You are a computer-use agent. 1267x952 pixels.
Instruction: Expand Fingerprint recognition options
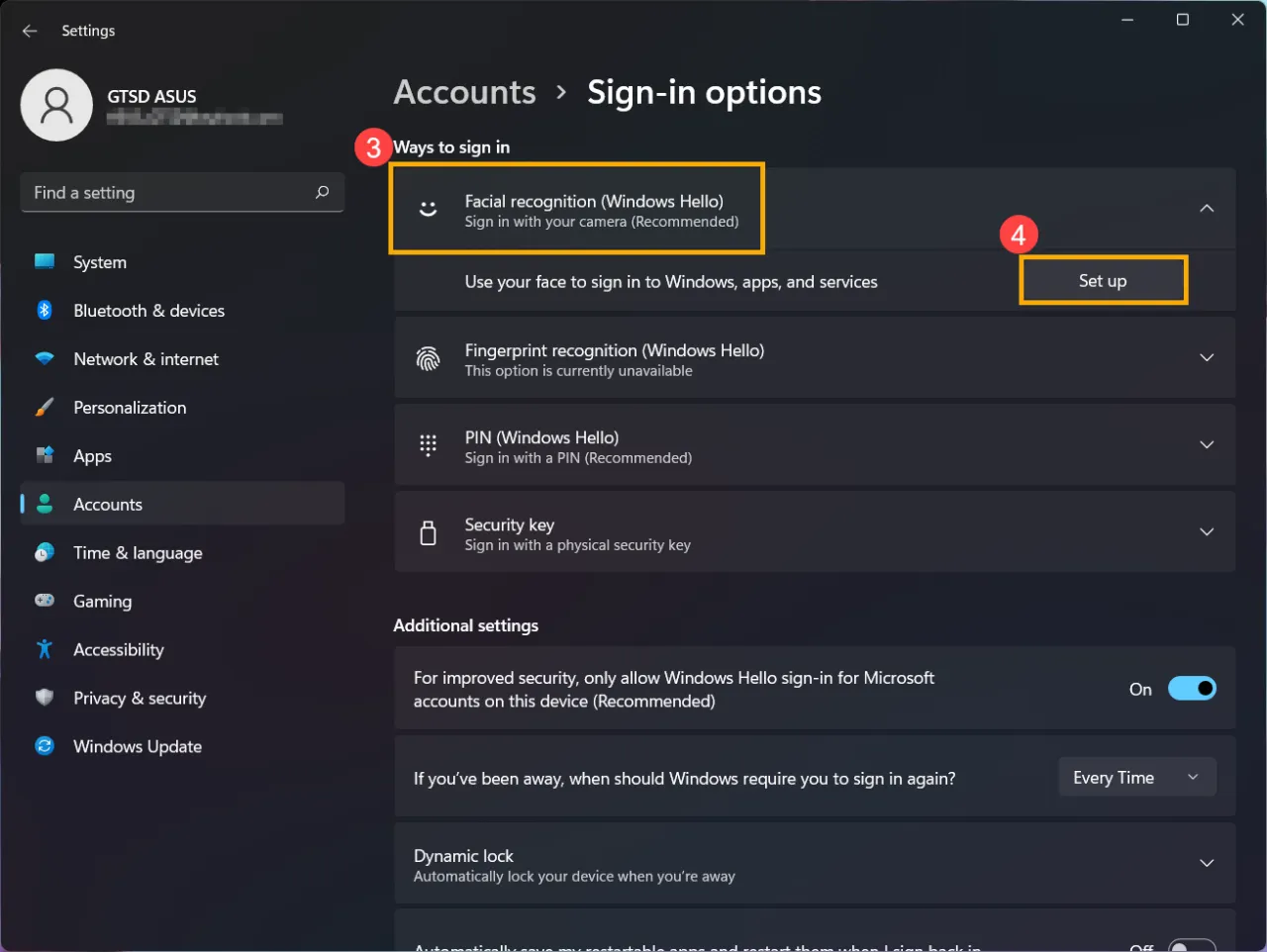tap(1207, 357)
